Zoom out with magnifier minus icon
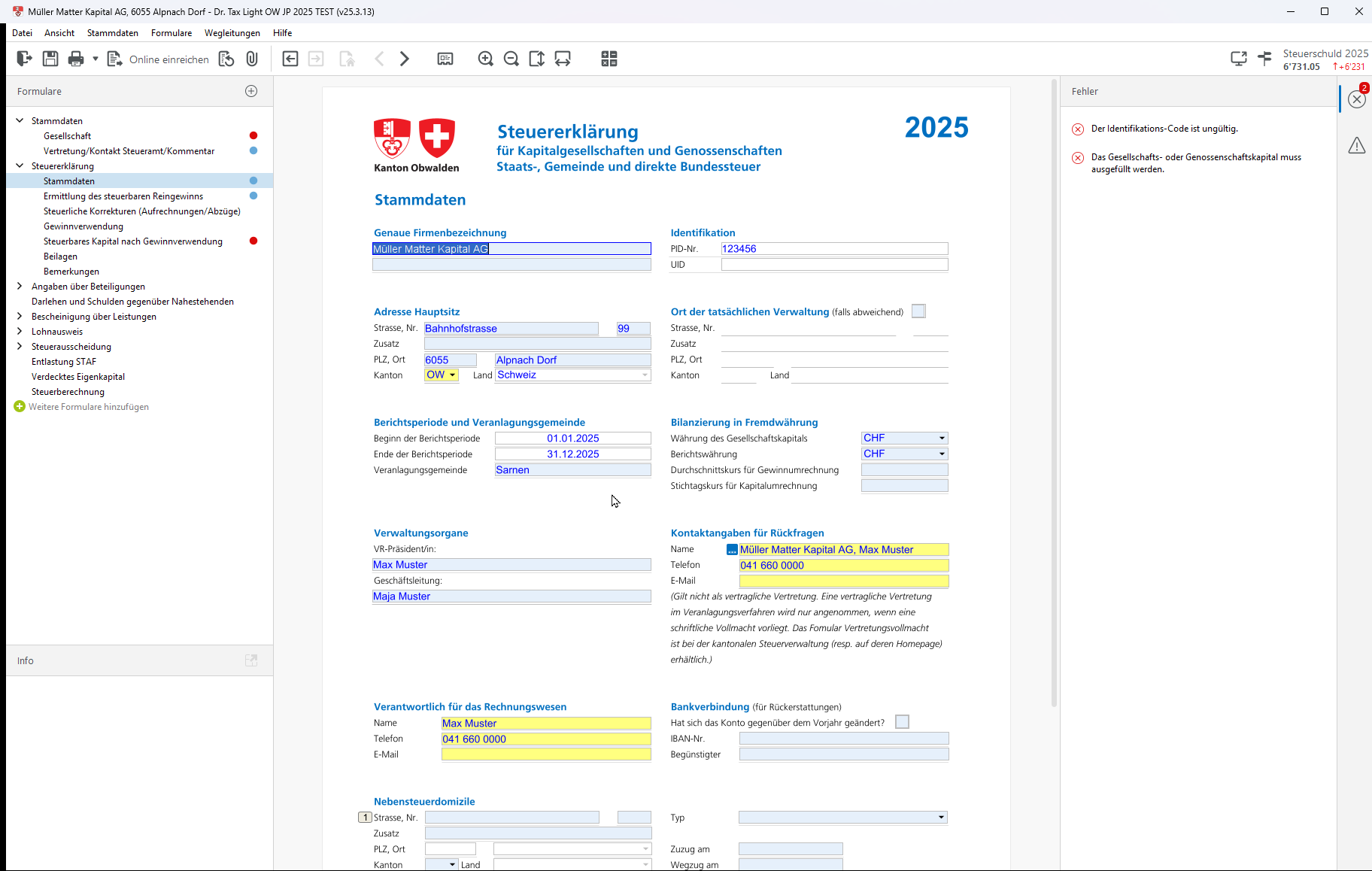 [511, 59]
